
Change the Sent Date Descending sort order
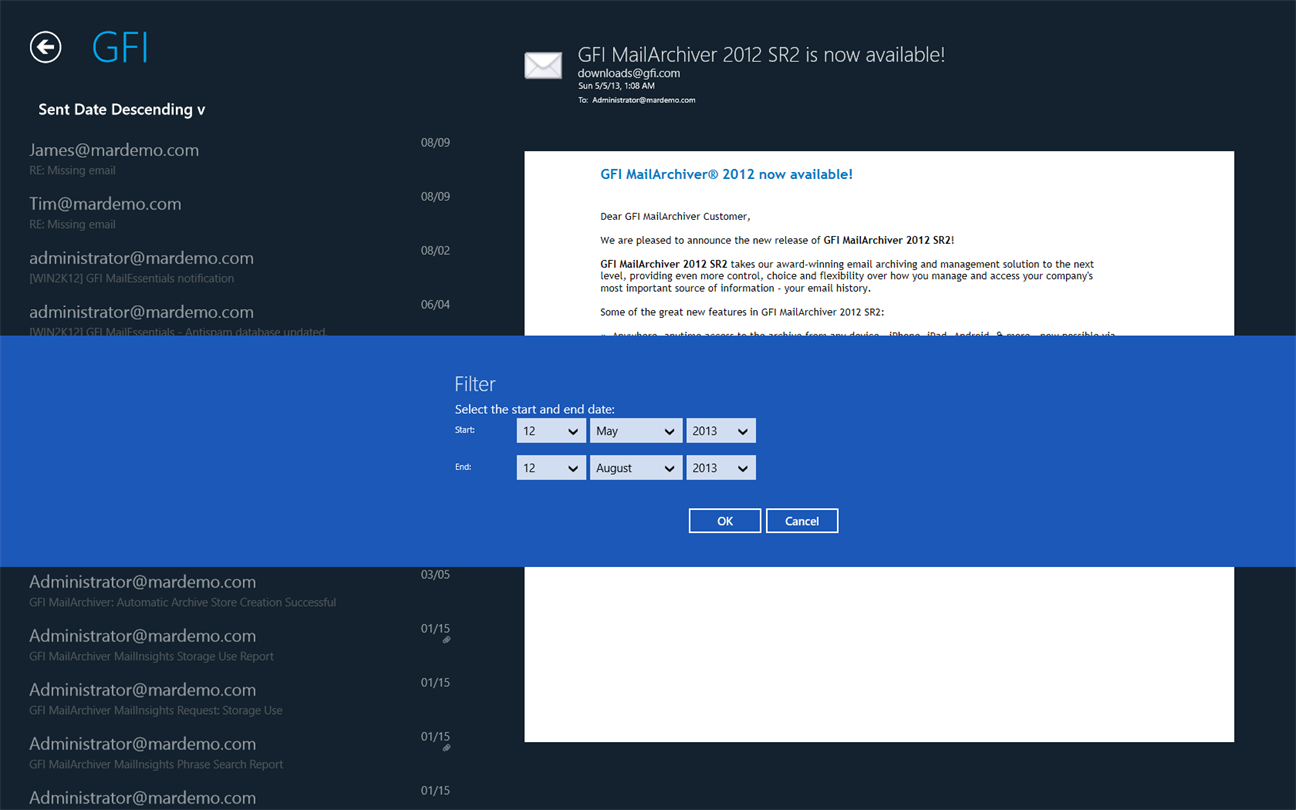(x=122, y=110)
